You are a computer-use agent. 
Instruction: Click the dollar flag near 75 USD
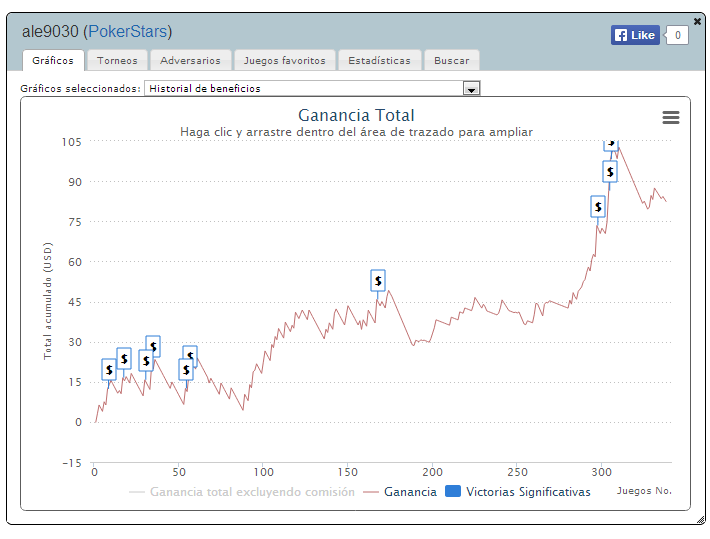tap(598, 207)
